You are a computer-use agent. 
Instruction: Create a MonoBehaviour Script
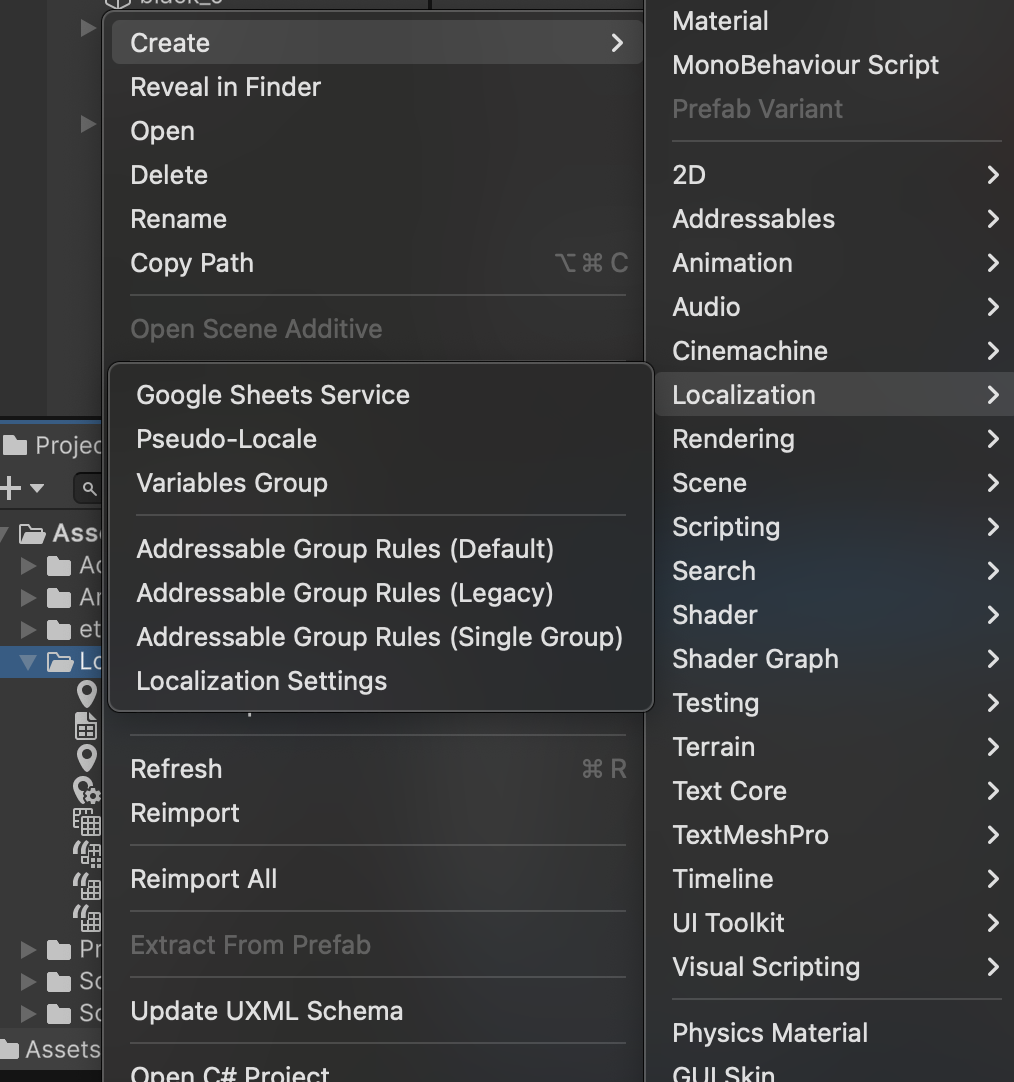tap(805, 65)
